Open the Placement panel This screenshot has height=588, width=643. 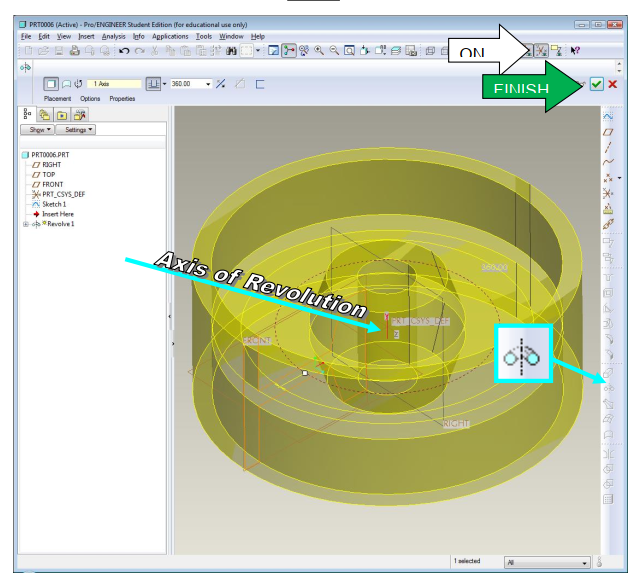click(57, 99)
